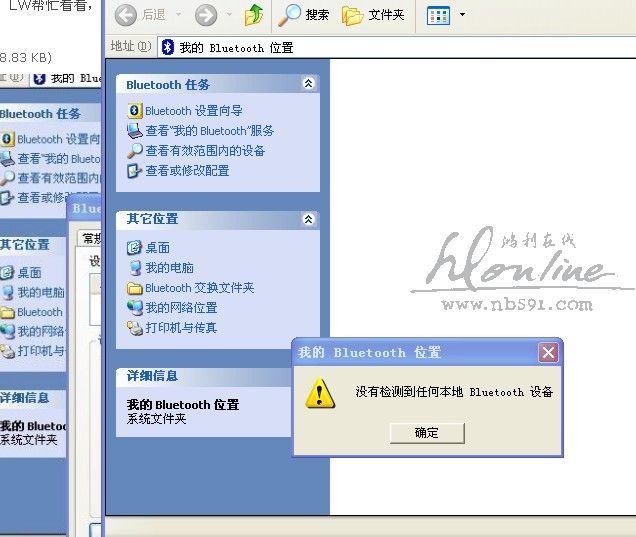636x537 pixels.
Task: Open the Views button dropdown
Action: point(462,15)
